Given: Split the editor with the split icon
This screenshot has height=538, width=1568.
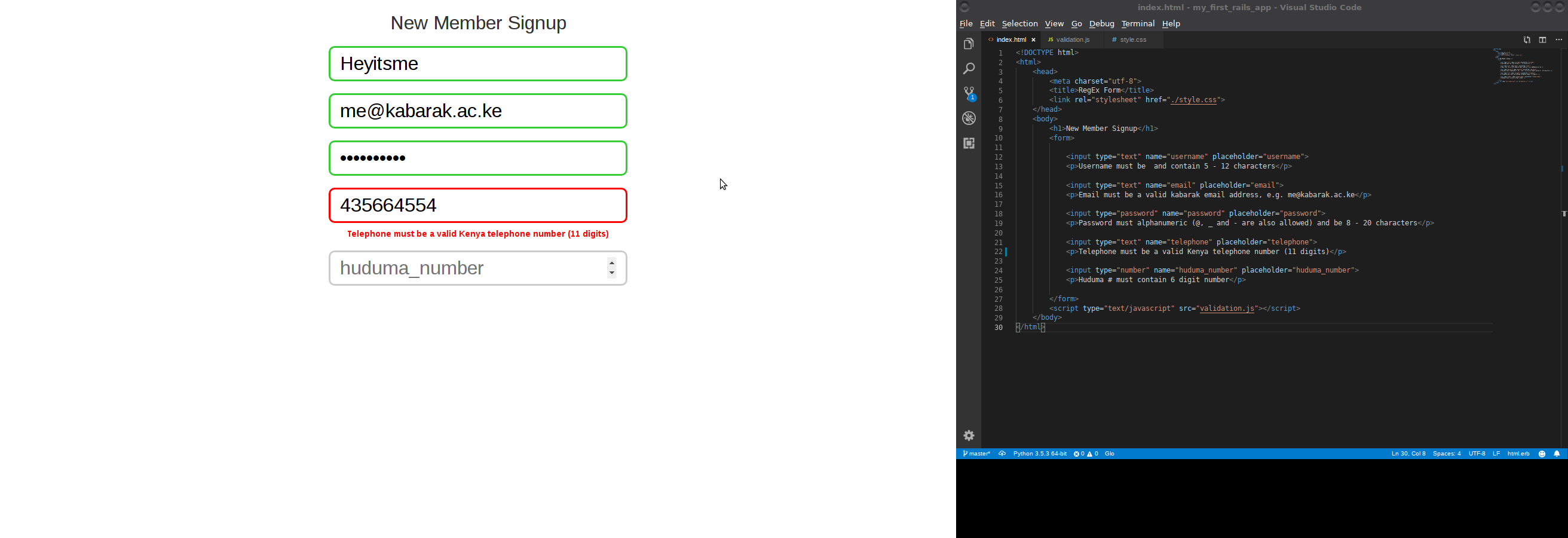Looking at the screenshot, I should click(1542, 40).
